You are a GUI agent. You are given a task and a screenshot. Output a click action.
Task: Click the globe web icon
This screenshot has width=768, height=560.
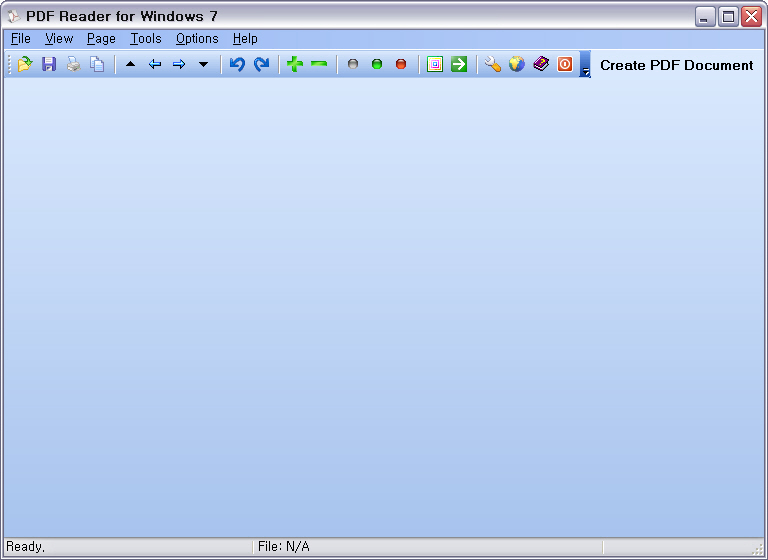(x=517, y=64)
